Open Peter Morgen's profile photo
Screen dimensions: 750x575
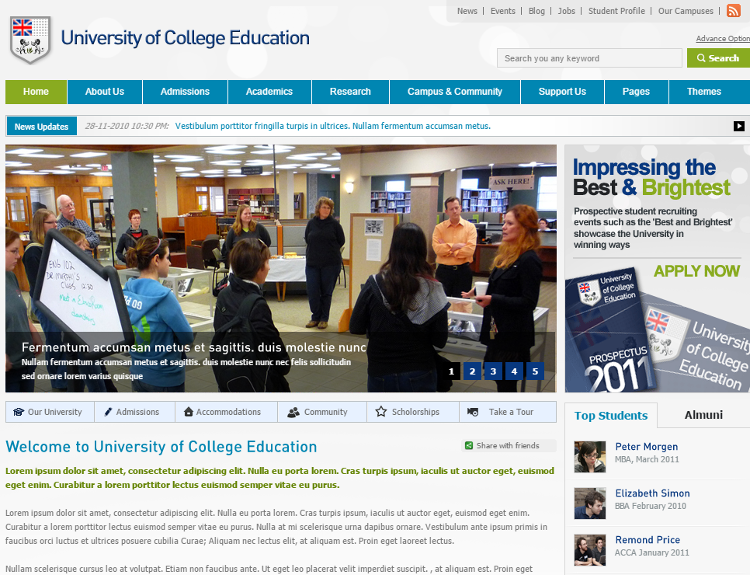point(590,456)
